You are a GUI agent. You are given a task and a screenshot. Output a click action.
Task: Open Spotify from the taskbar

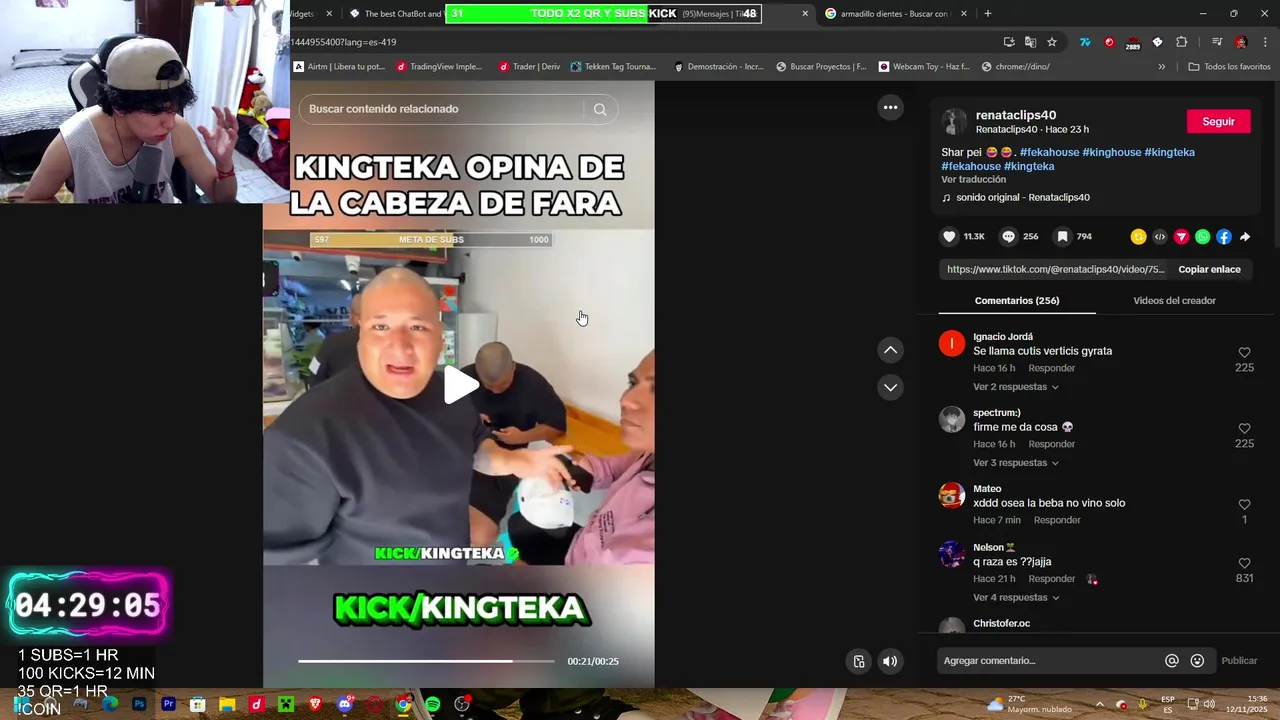point(432,704)
